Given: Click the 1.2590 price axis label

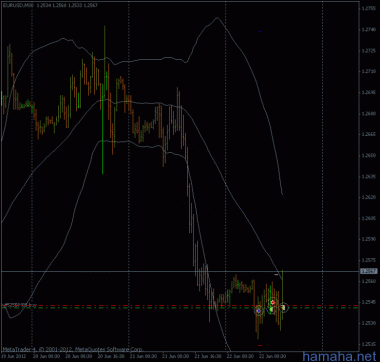Looking at the screenshot, I should click(x=368, y=239).
